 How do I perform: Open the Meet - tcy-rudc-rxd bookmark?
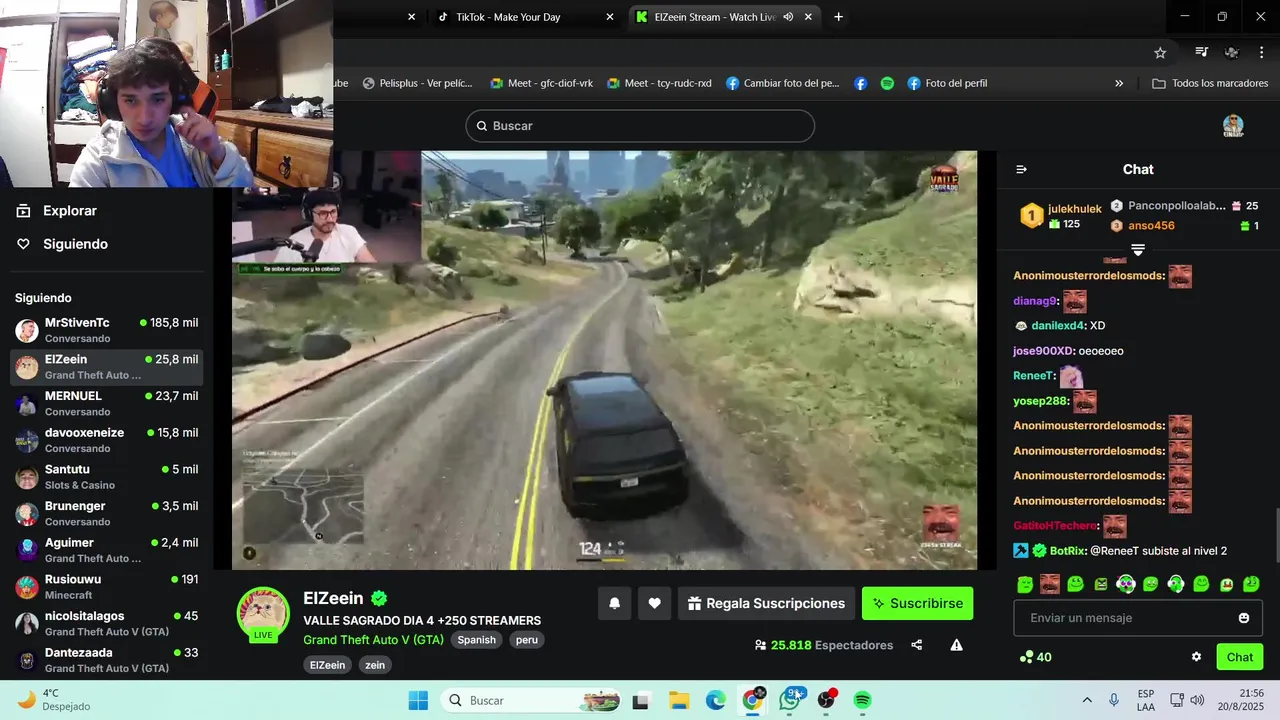point(659,84)
